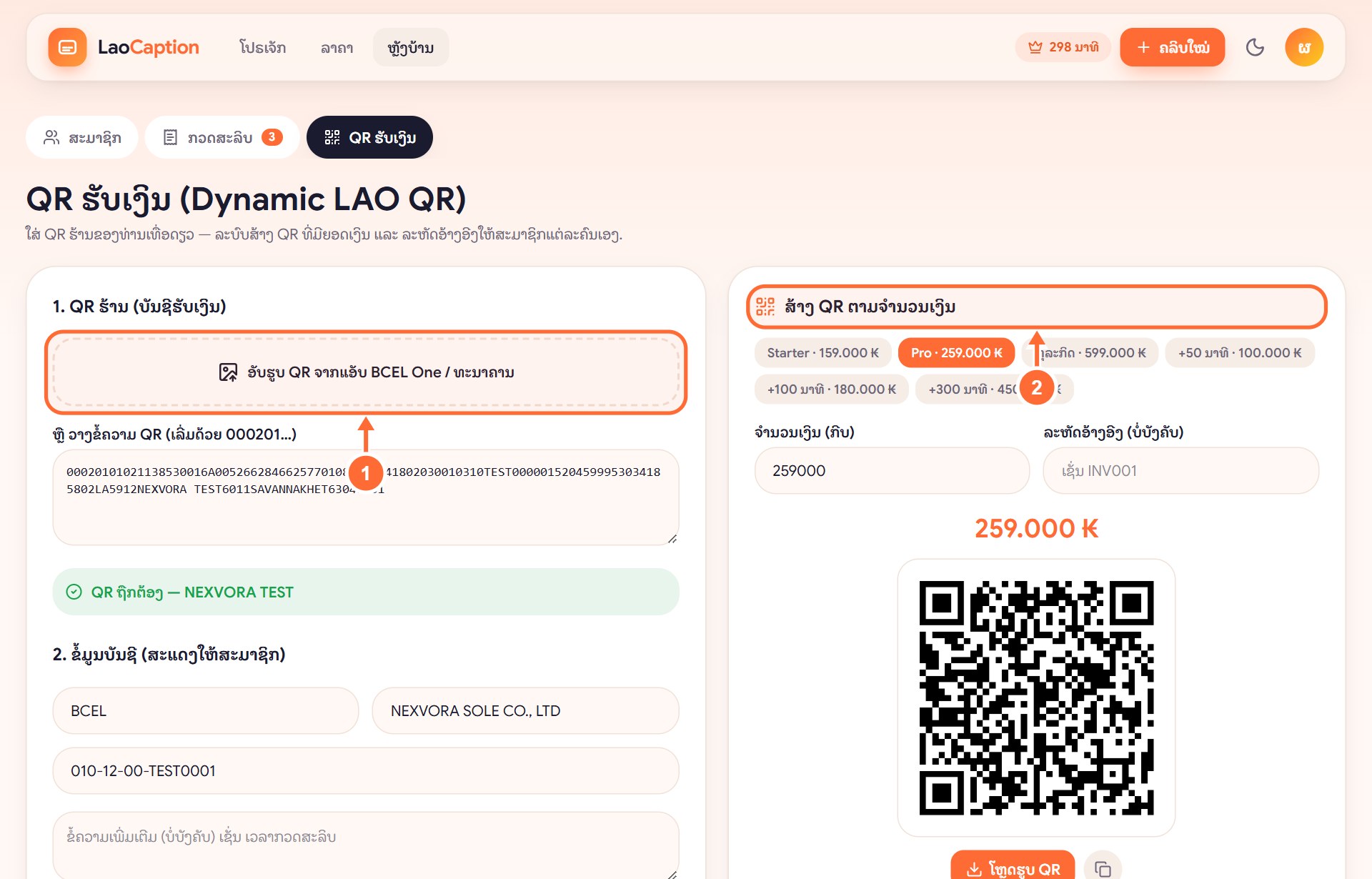Screen dimensions: 1372x879
Task: Click the generated QR code image
Action: click(x=1036, y=697)
